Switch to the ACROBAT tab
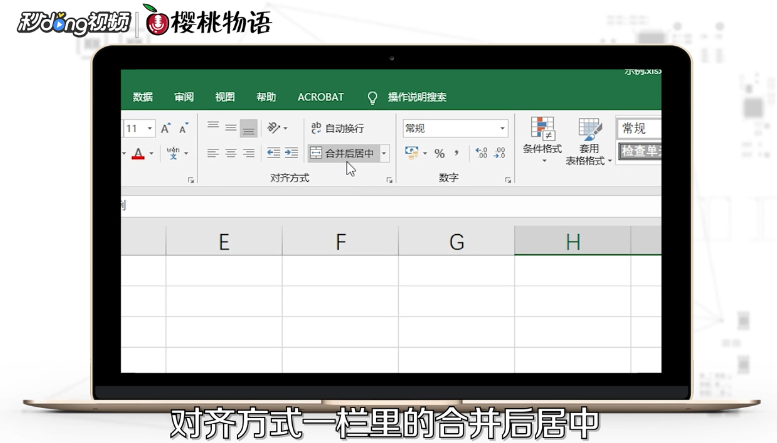 click(x=321, y=97)
